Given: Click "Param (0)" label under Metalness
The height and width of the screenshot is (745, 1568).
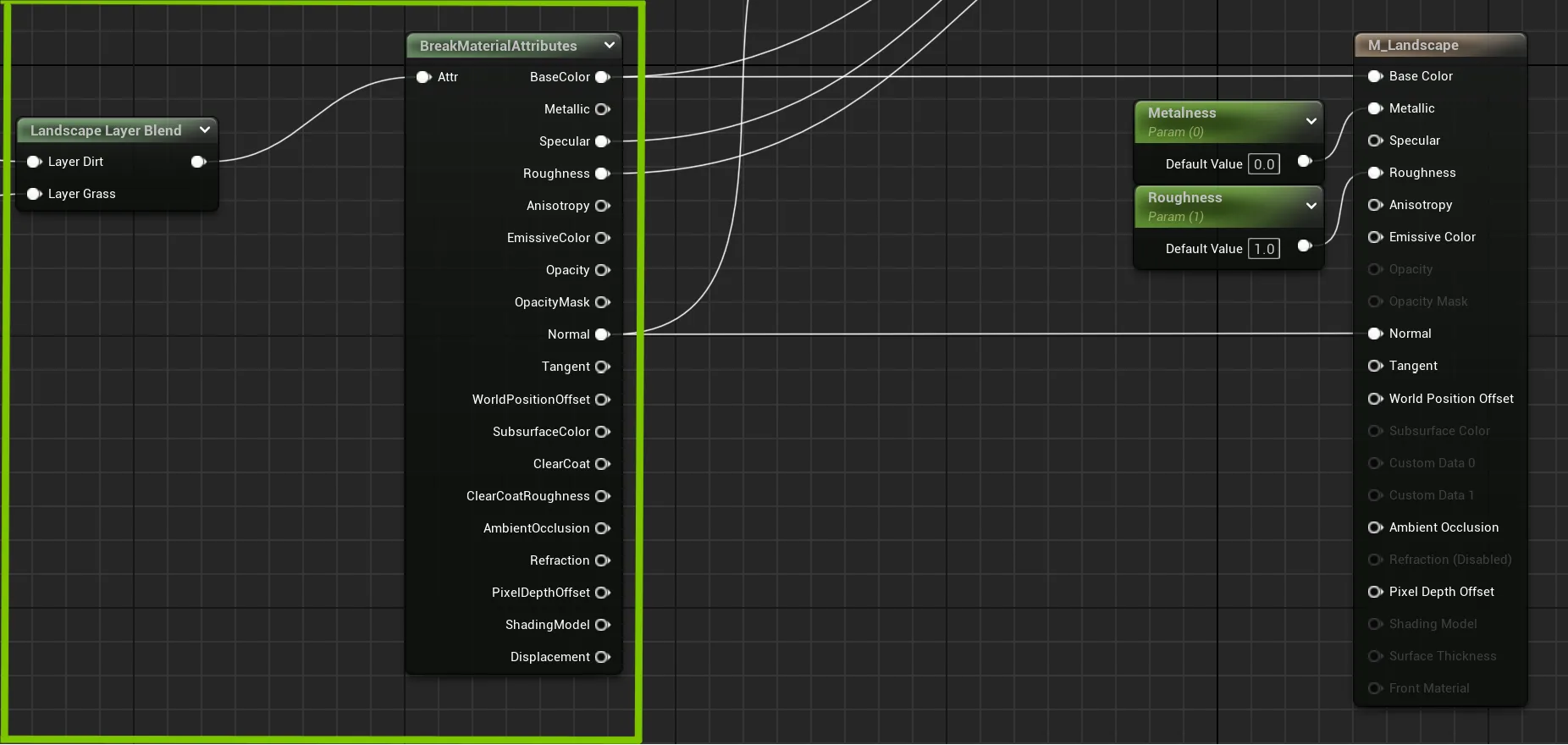Looking at the screenshot, I should pos(1175,132).
